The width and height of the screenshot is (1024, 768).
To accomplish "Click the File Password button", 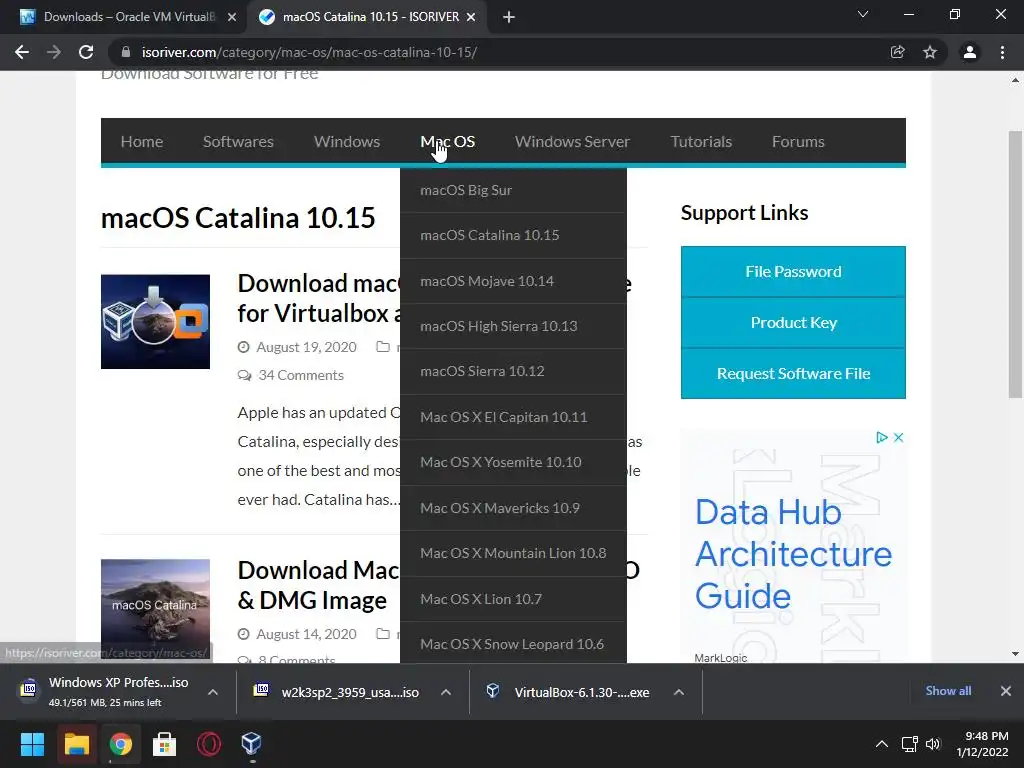I will pyautogui.click(x=793, y=272).
